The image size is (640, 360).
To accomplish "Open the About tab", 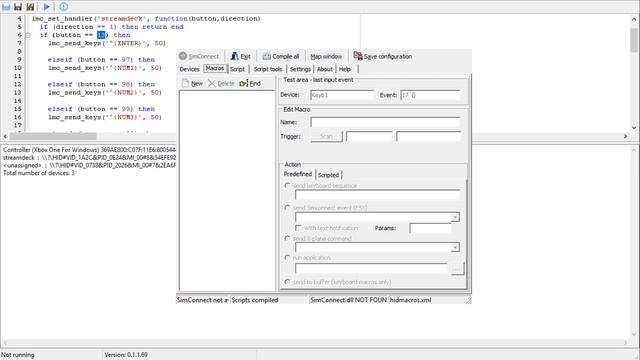I will (325, 69).
